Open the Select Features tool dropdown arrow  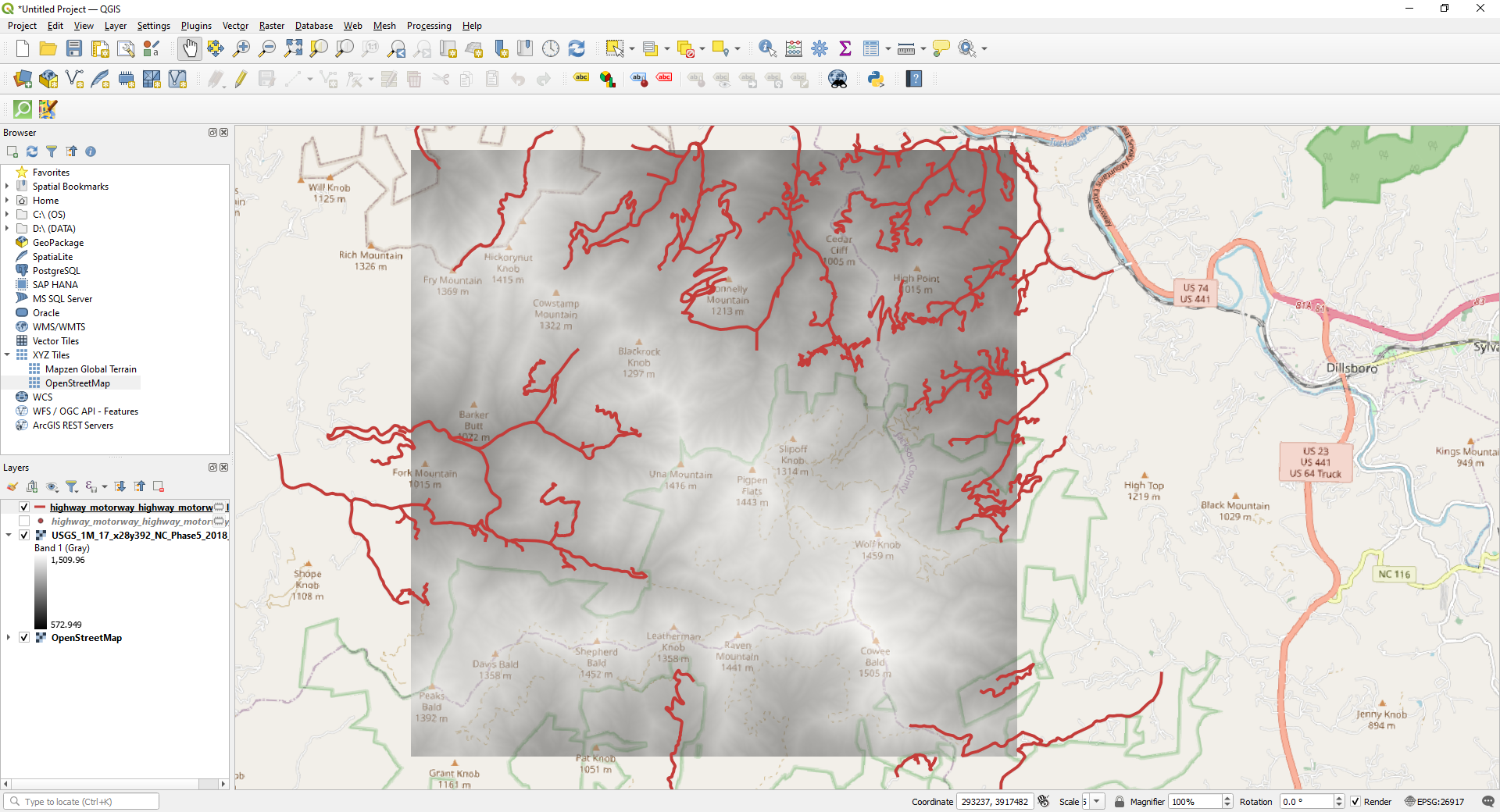pos(632,48)
